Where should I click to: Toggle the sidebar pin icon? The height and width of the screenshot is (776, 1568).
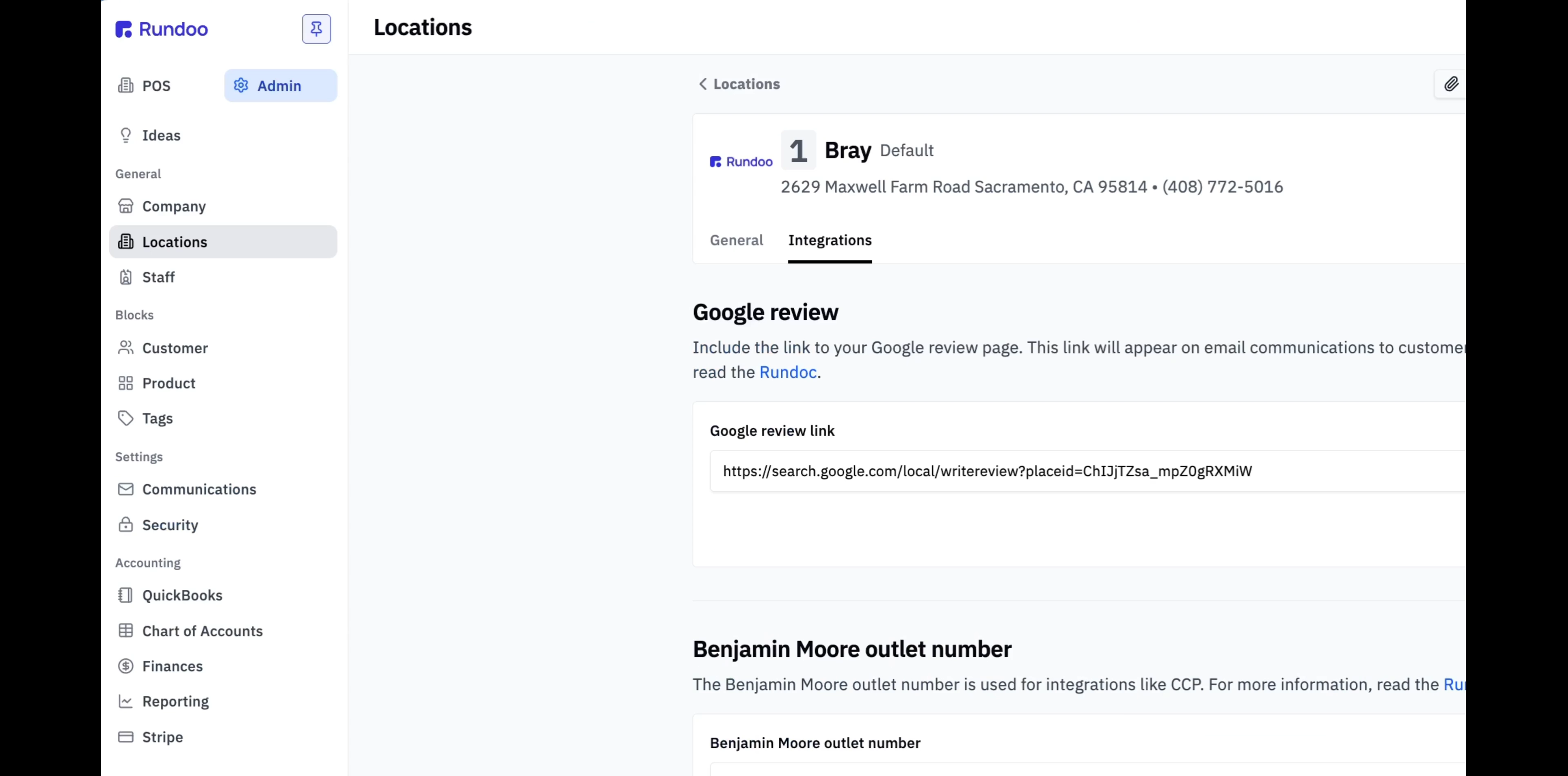(x=316, y=29)
